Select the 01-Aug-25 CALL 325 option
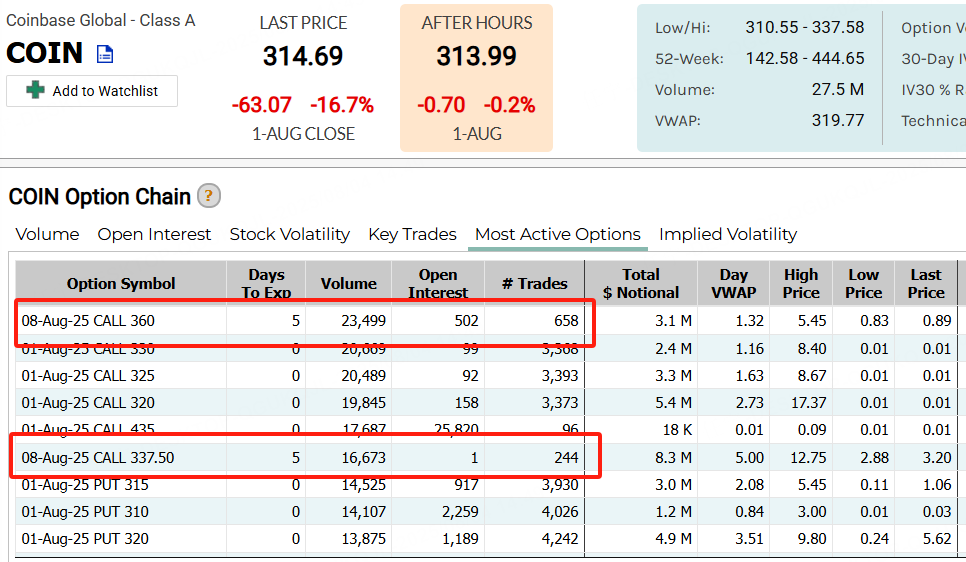 point(88,376)
